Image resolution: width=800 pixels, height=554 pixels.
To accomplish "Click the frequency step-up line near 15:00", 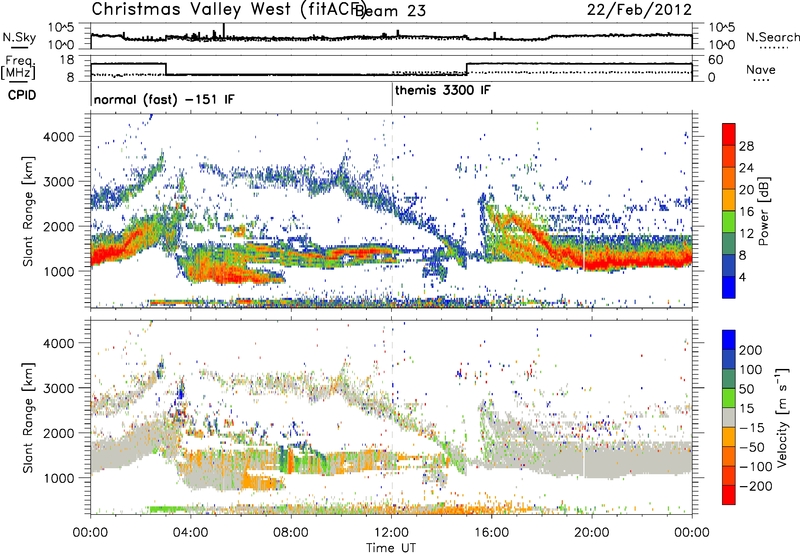I will [466, 69].
